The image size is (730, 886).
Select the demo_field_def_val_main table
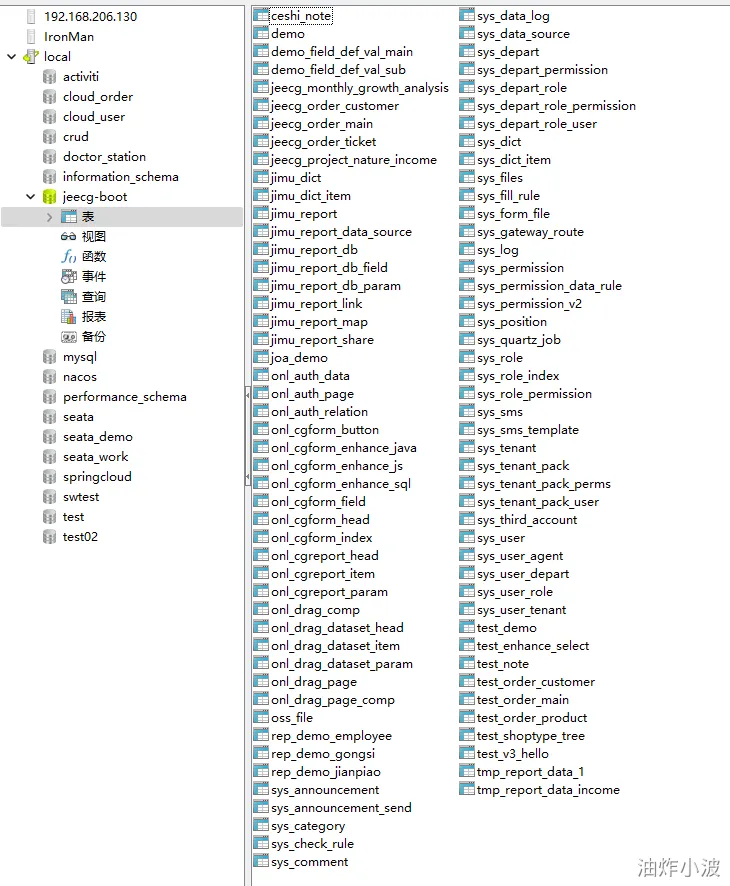click(342, 52)
